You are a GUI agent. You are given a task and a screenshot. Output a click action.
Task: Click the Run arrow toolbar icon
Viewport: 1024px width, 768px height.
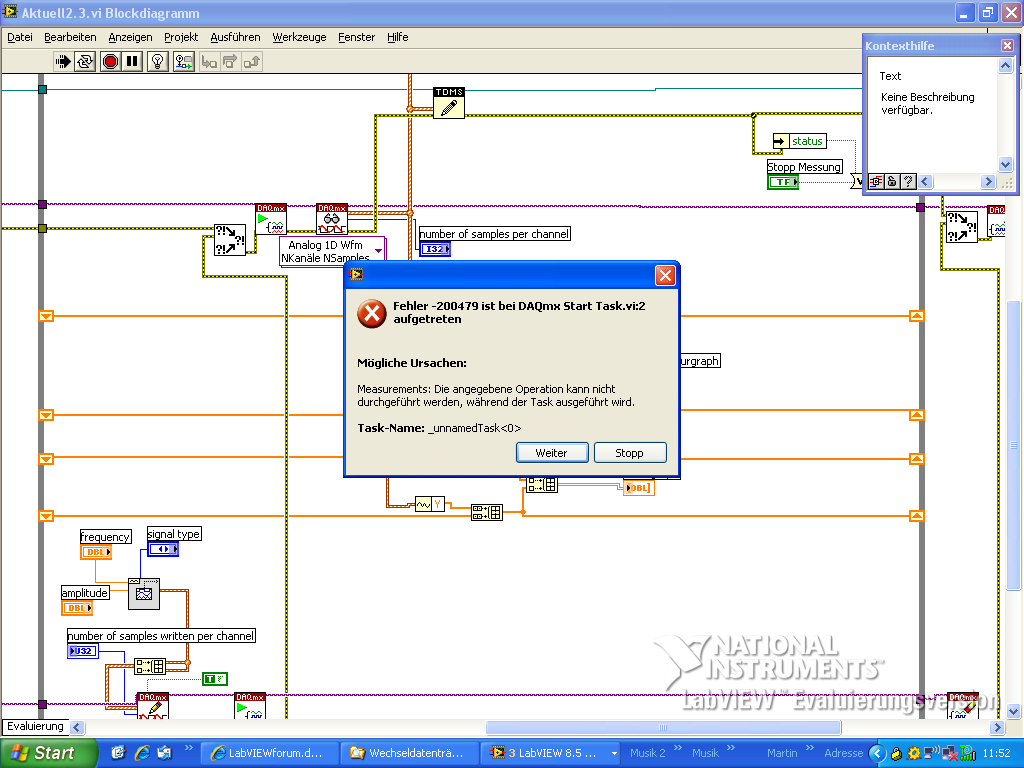tap(63, 61)
